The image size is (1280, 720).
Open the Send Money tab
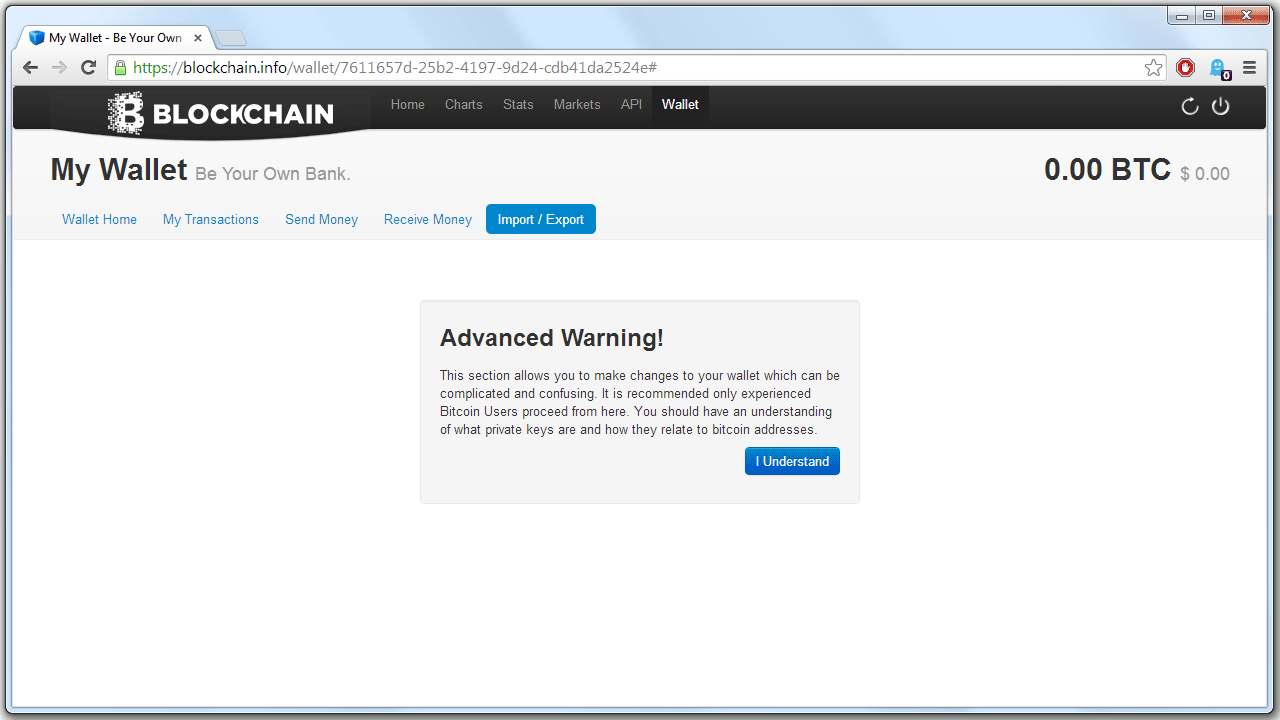321,220
